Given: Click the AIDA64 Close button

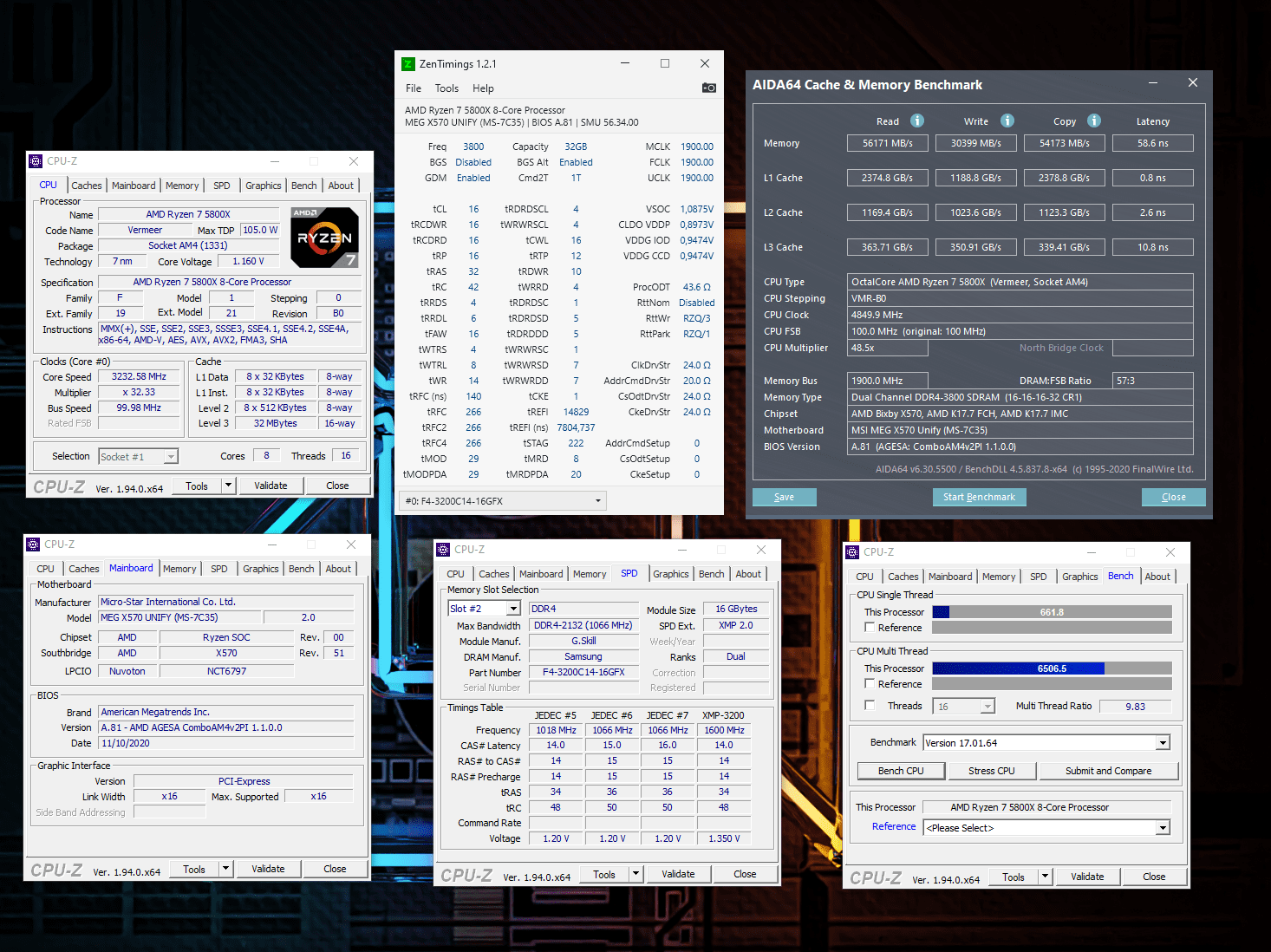Looking at the screenshot, I should click(x=1173, y=497).
